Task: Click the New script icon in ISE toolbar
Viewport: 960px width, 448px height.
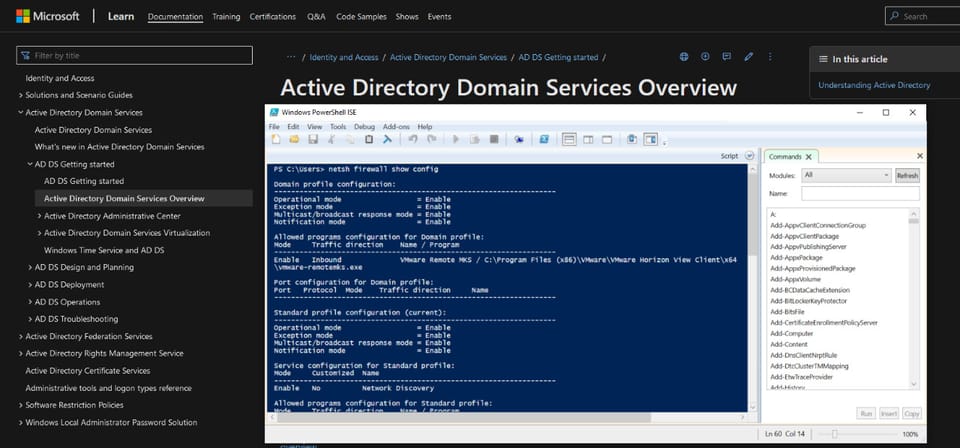Action: [x=275, y=140]
